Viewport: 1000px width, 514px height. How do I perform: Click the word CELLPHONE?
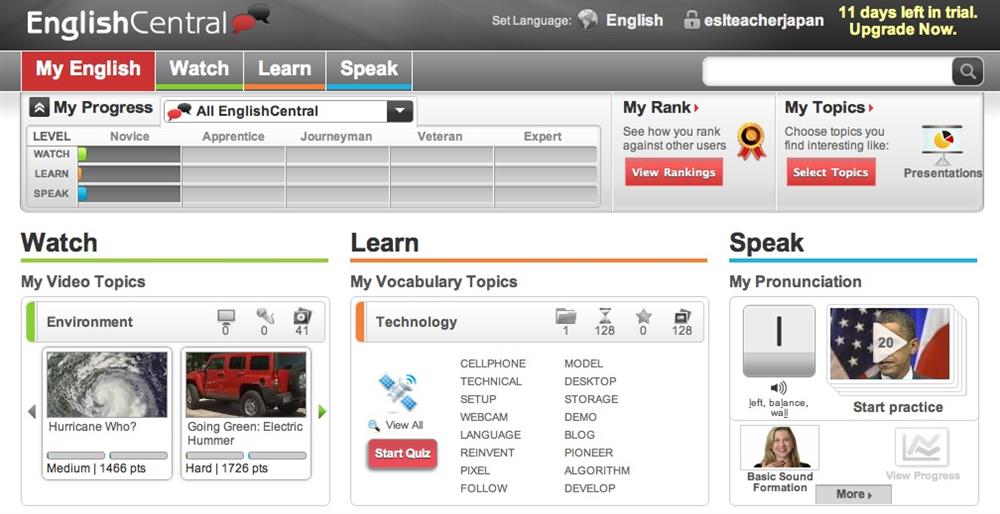pyautogui.click(x=493, y=363)
